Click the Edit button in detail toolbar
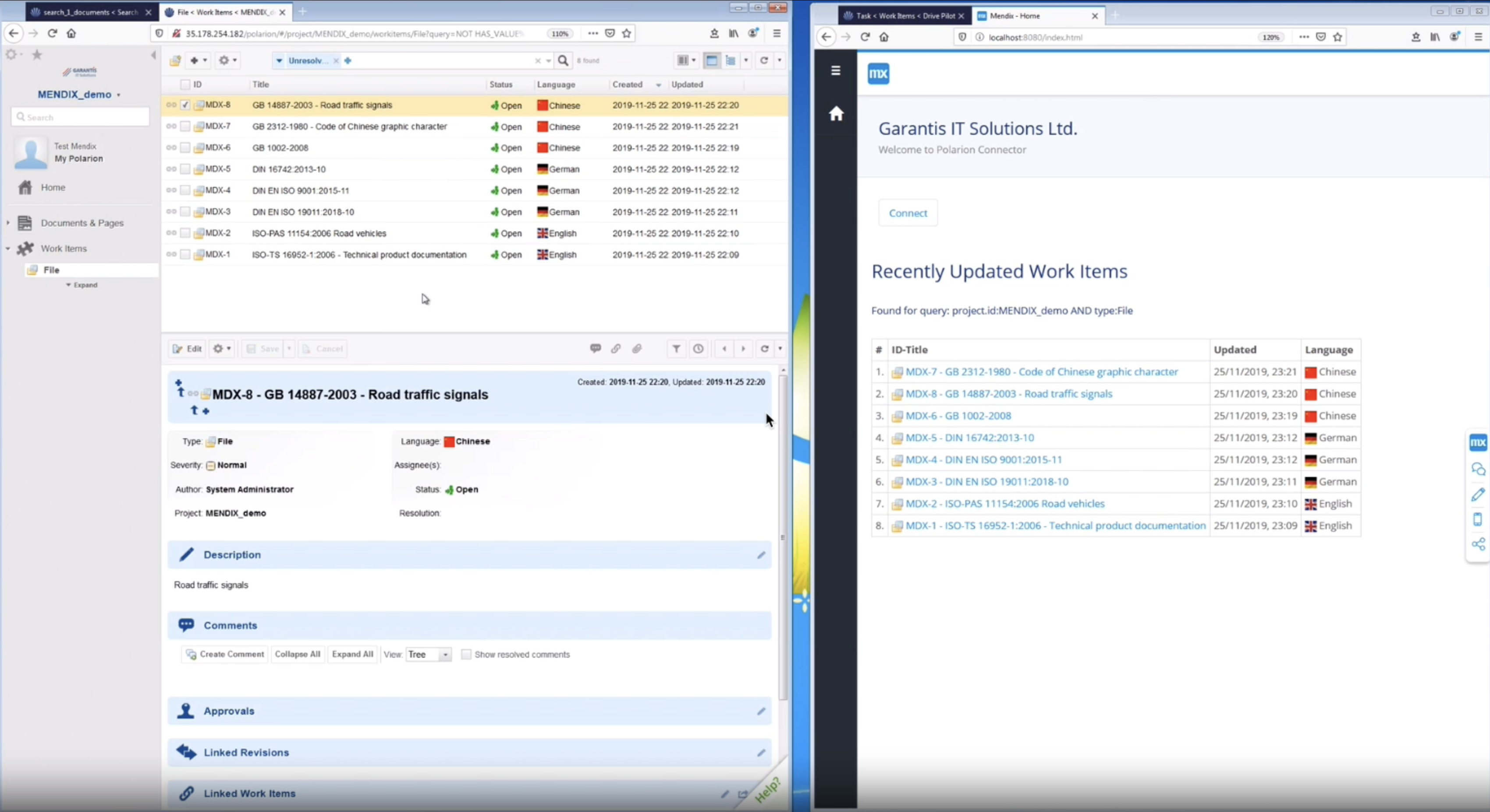Image resolution: width=1490 pixels, height=812 pixels. [188, 349]
